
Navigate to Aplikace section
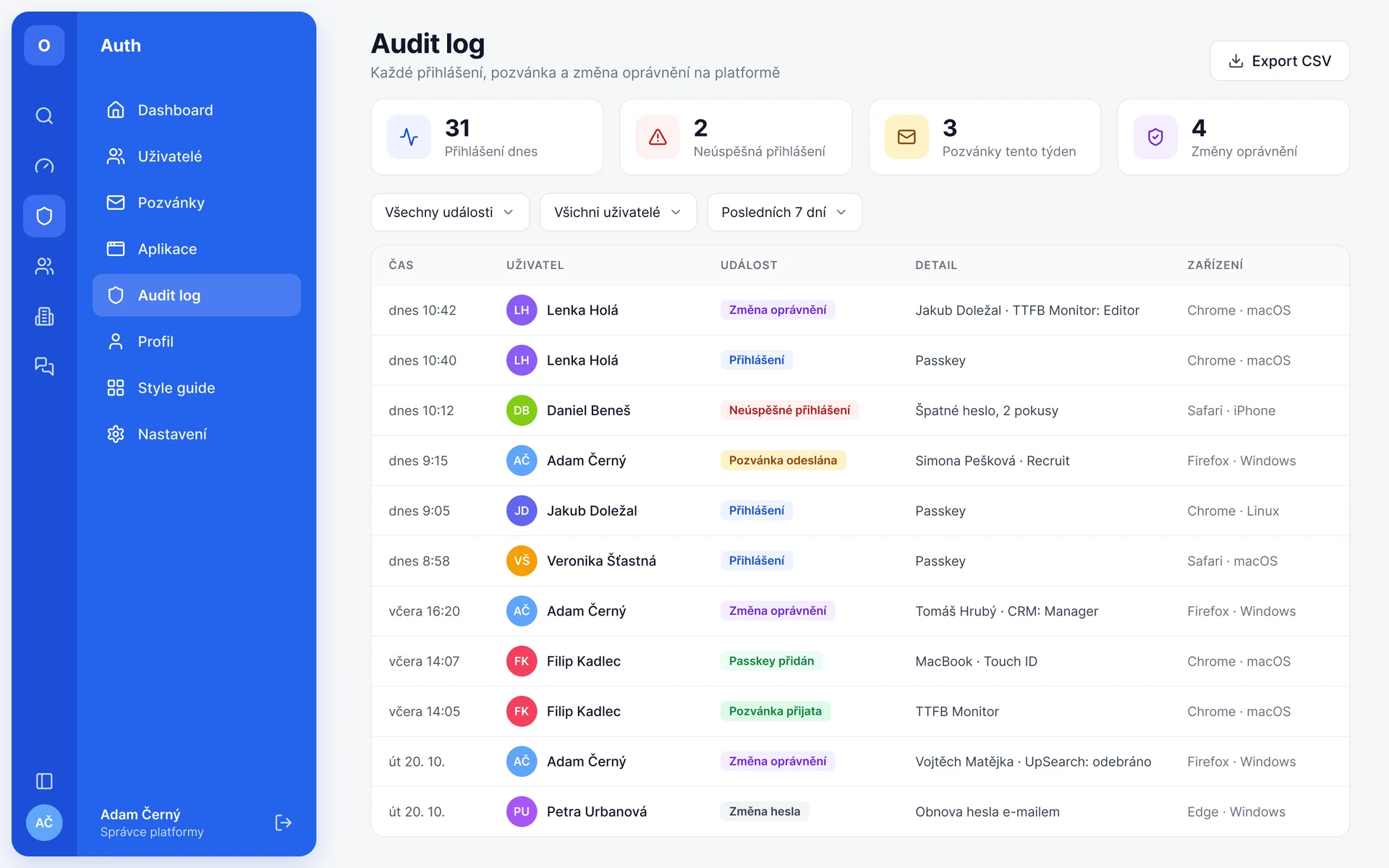click(197, 249)
